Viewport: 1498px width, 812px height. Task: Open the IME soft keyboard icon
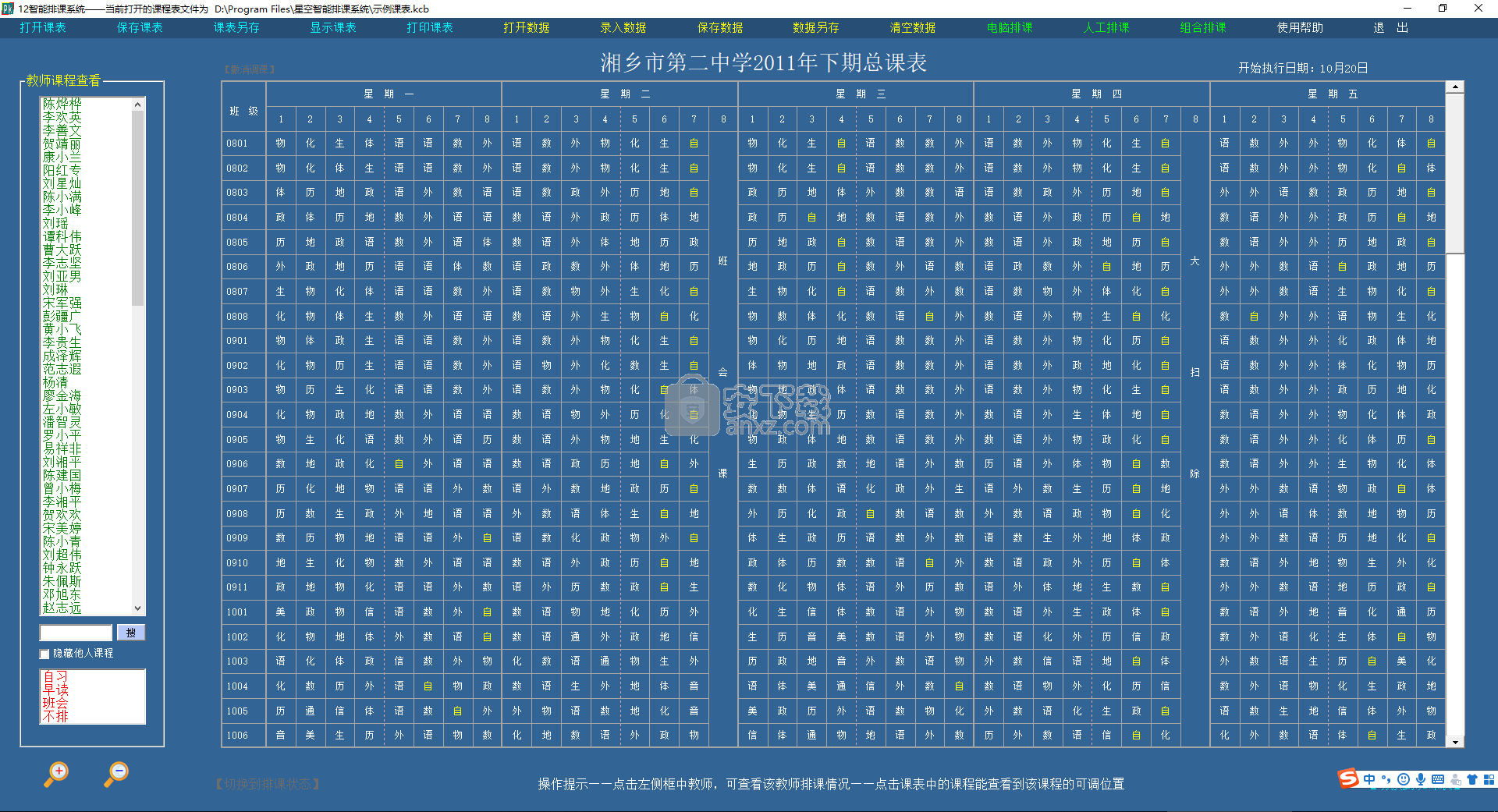[x=1438, y=779]
